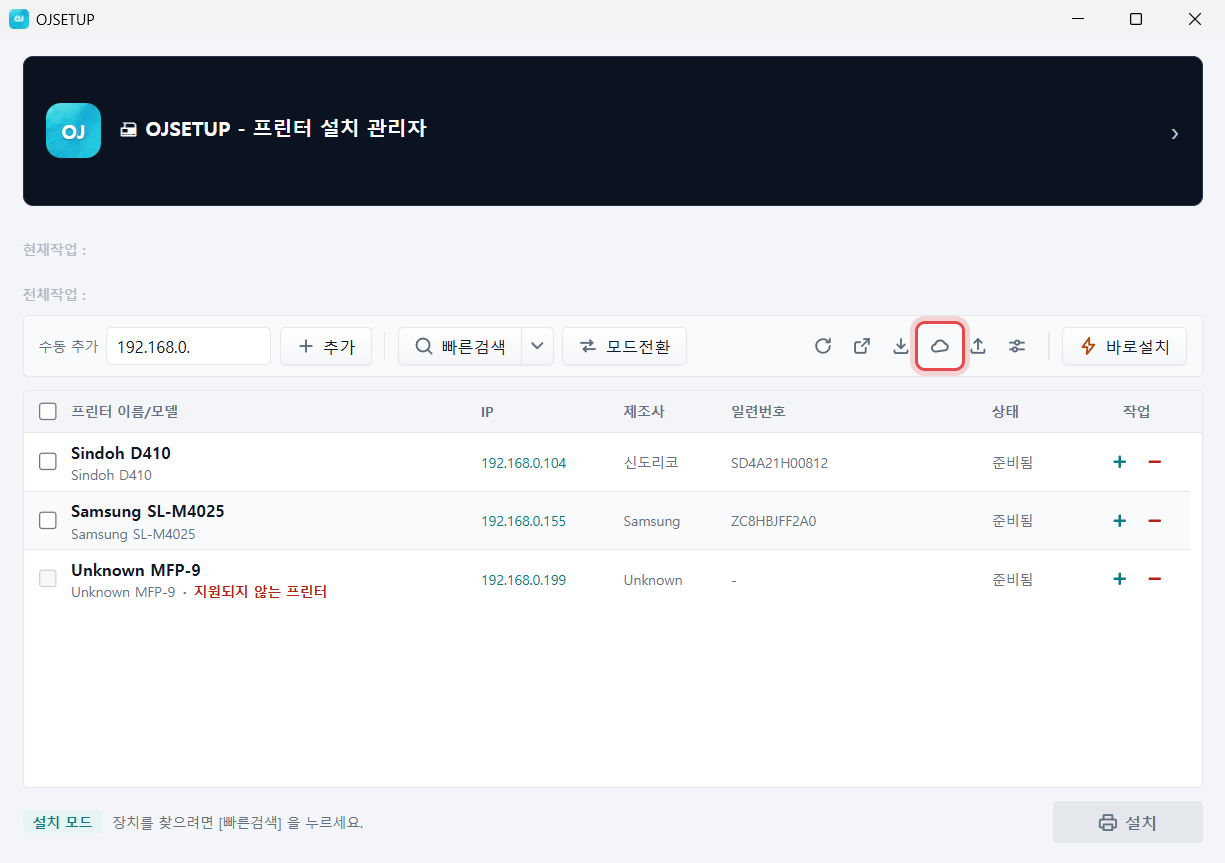Toggle the select-all header checkbox
Viewport: 1225px width, 863px height.
(x=48, y=411)
